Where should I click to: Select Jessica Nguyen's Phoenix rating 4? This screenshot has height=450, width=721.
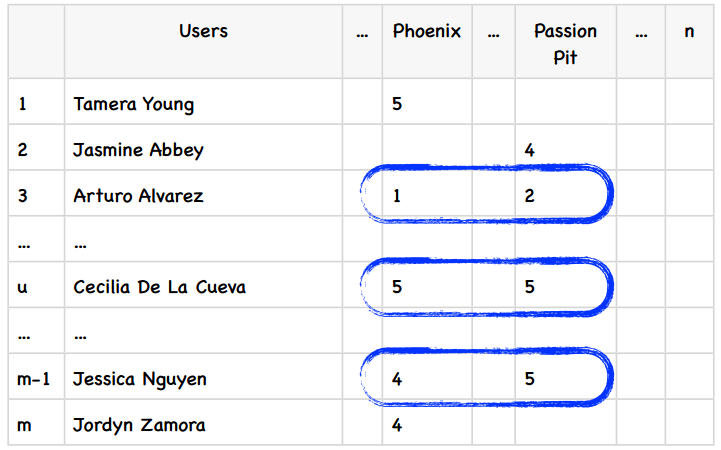(x=398, y=379)
